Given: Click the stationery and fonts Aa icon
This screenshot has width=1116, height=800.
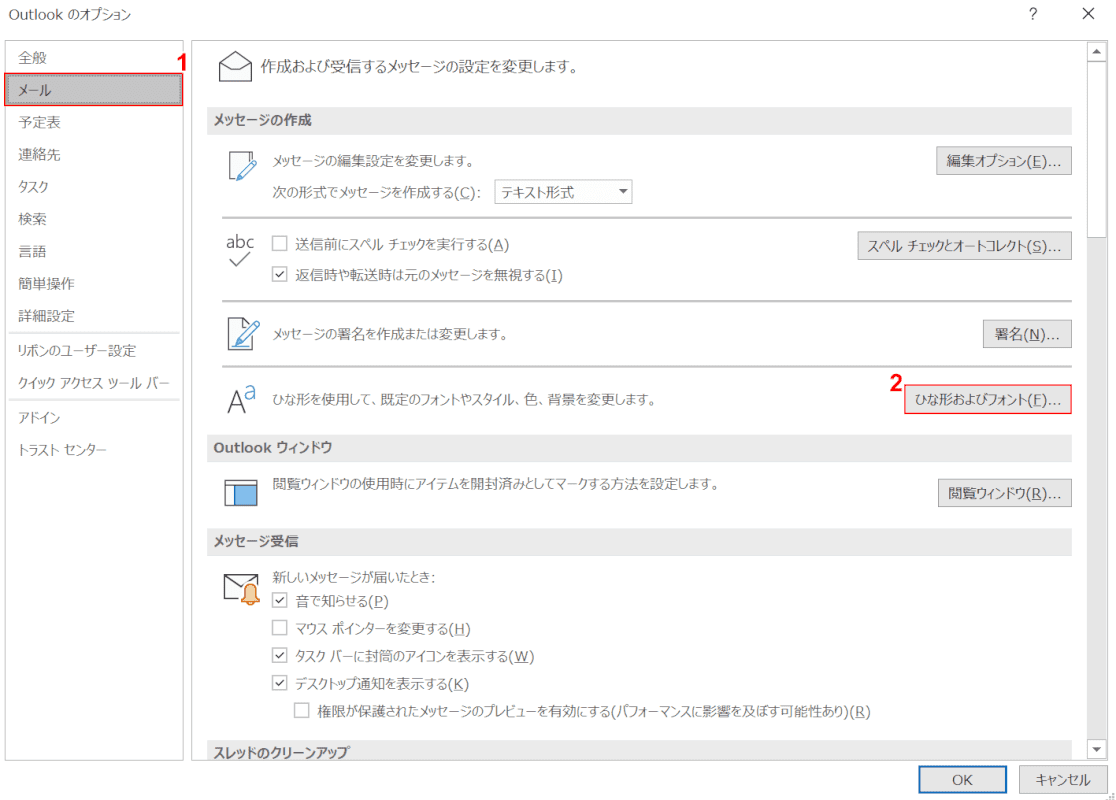Looking at the screenshot, I should 241,399.
